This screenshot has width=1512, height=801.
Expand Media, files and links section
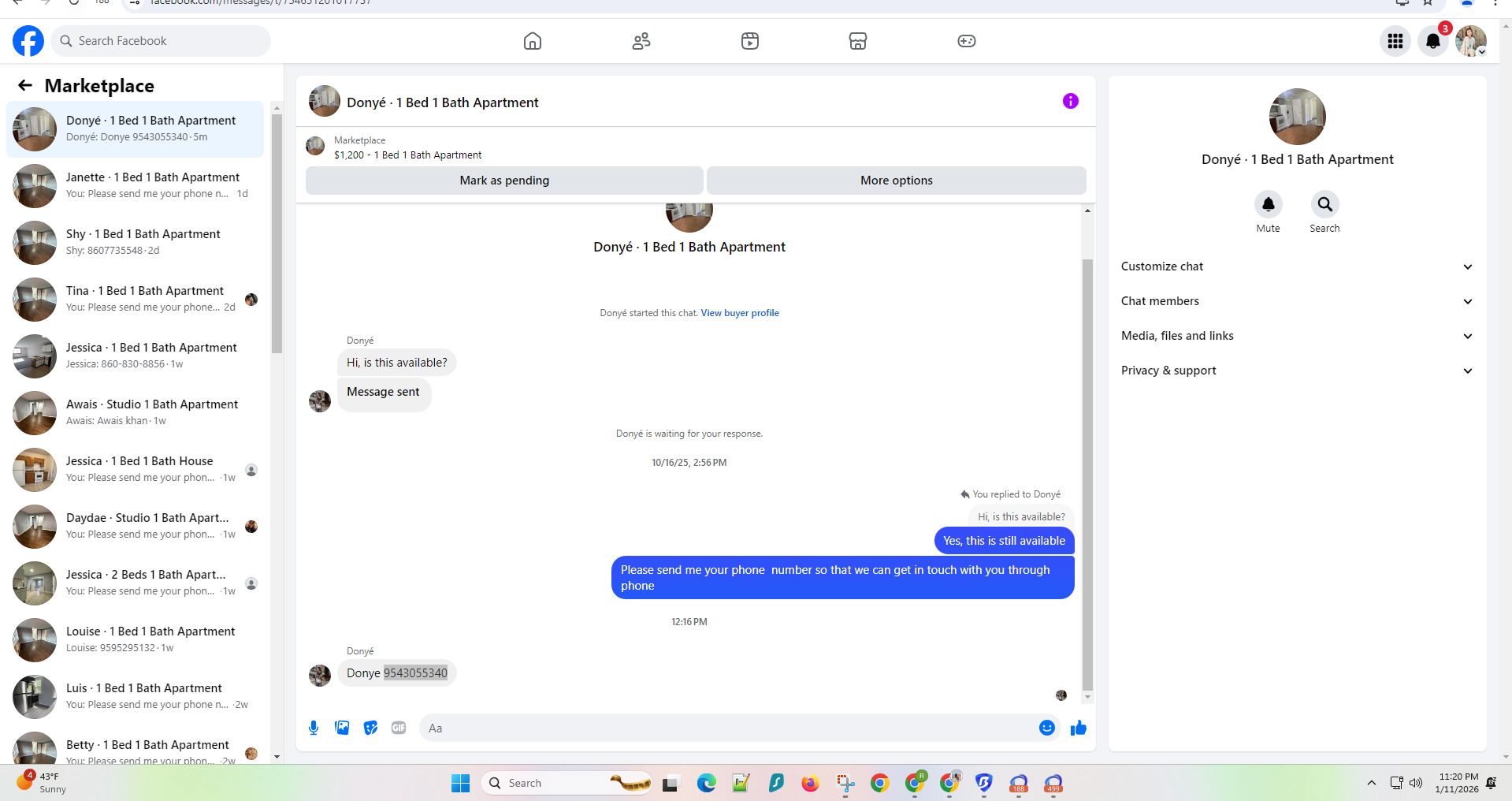1297,336
